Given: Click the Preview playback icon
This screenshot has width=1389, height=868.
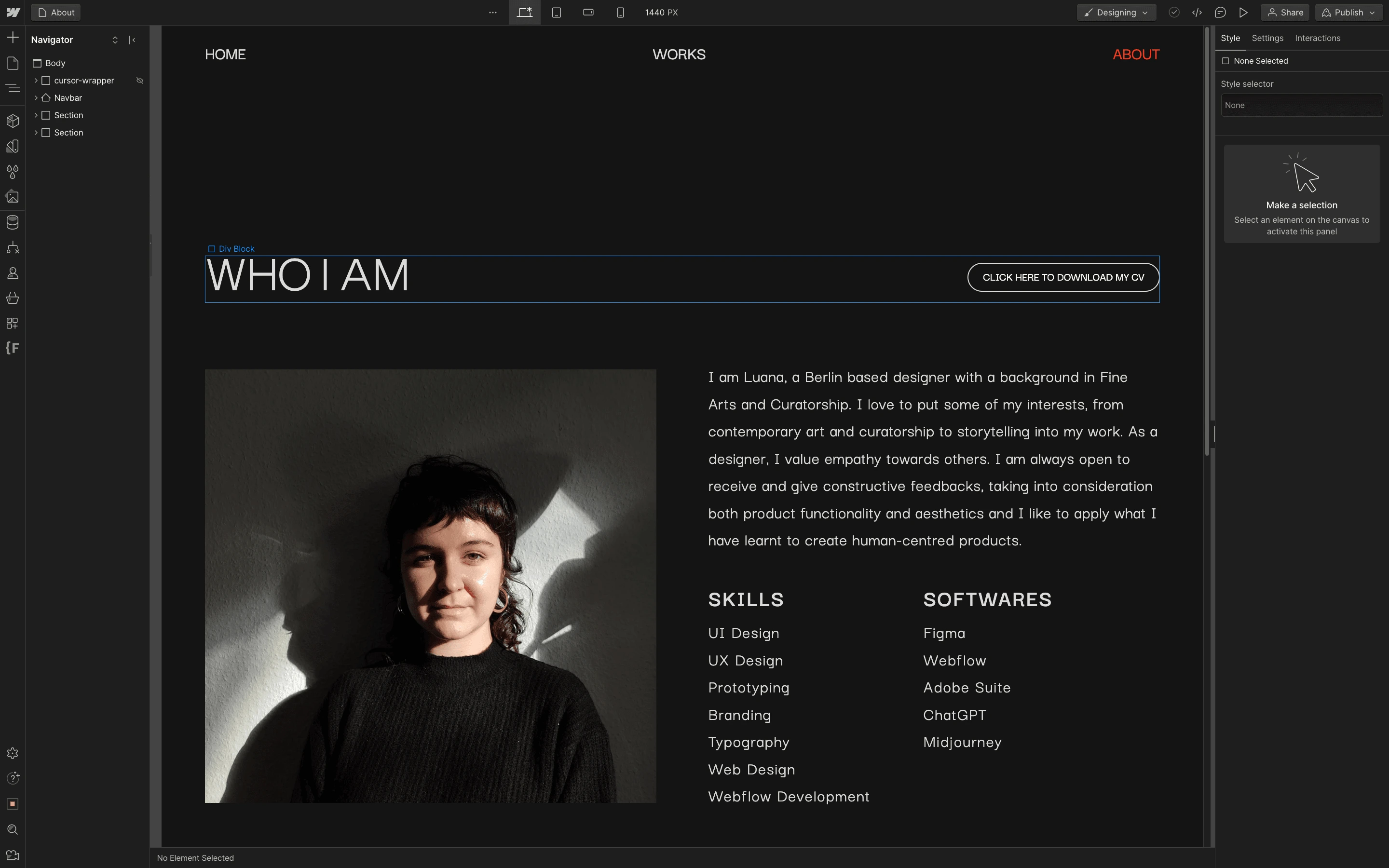Looking at the screenshot, I should point(1244,12).
